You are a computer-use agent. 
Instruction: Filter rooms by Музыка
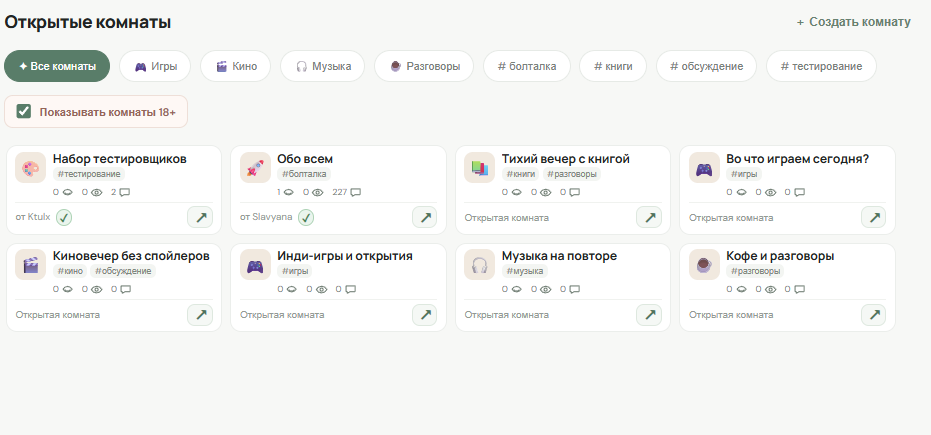click(322, 66)
